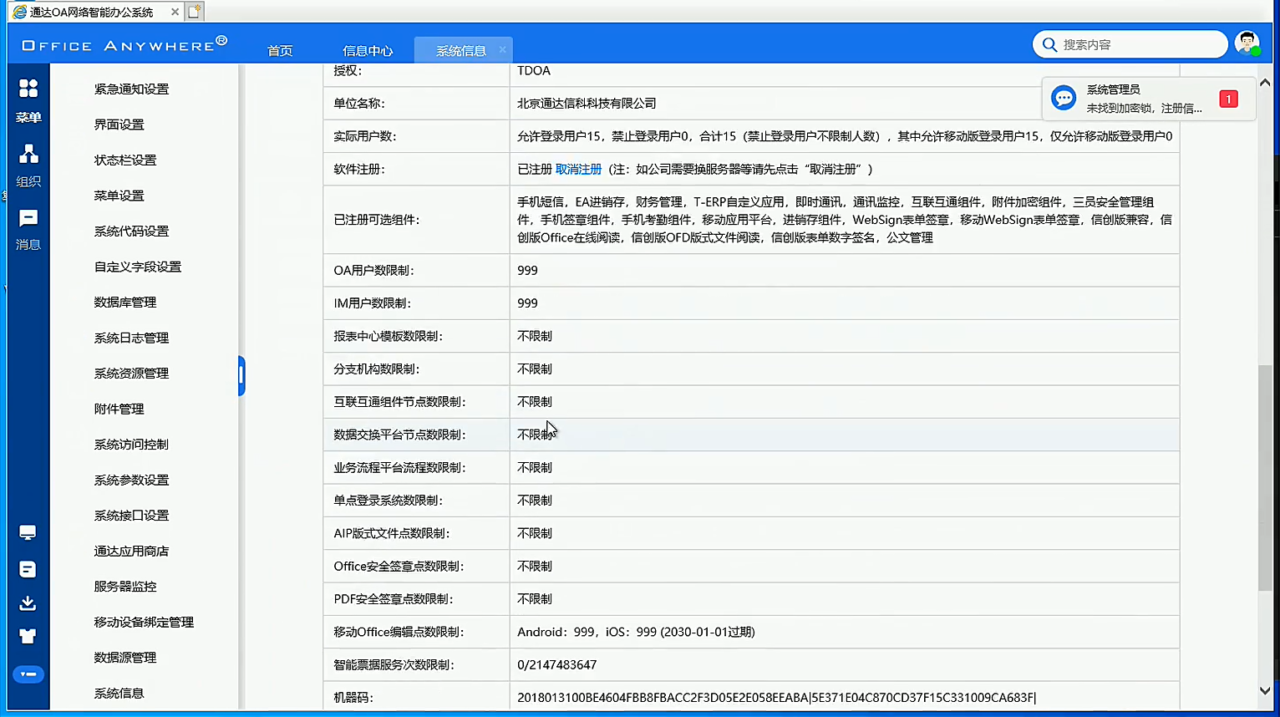Click the user avatar at top right
This screenshot has height=717, width=1280.
tap(1246, 43)
